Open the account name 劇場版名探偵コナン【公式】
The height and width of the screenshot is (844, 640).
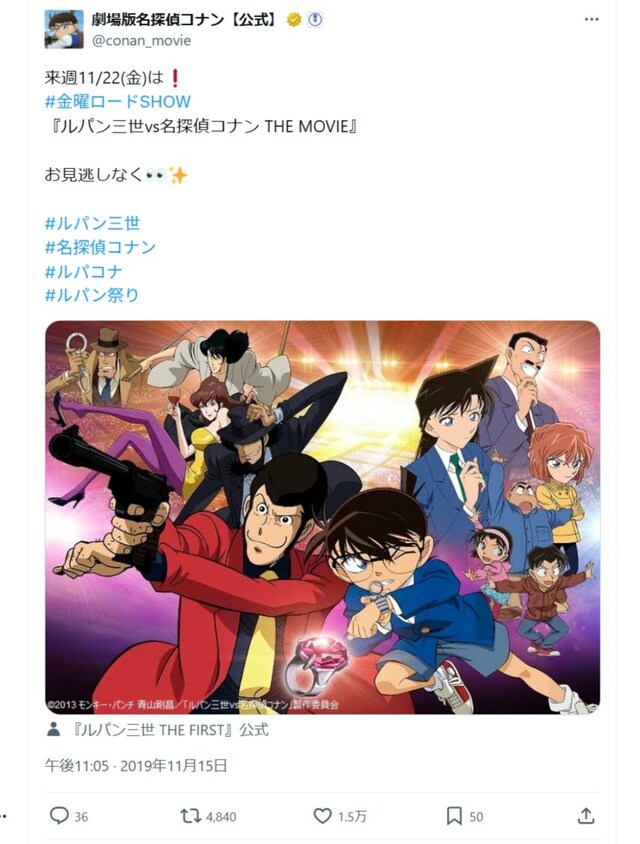tap(187, 20)
